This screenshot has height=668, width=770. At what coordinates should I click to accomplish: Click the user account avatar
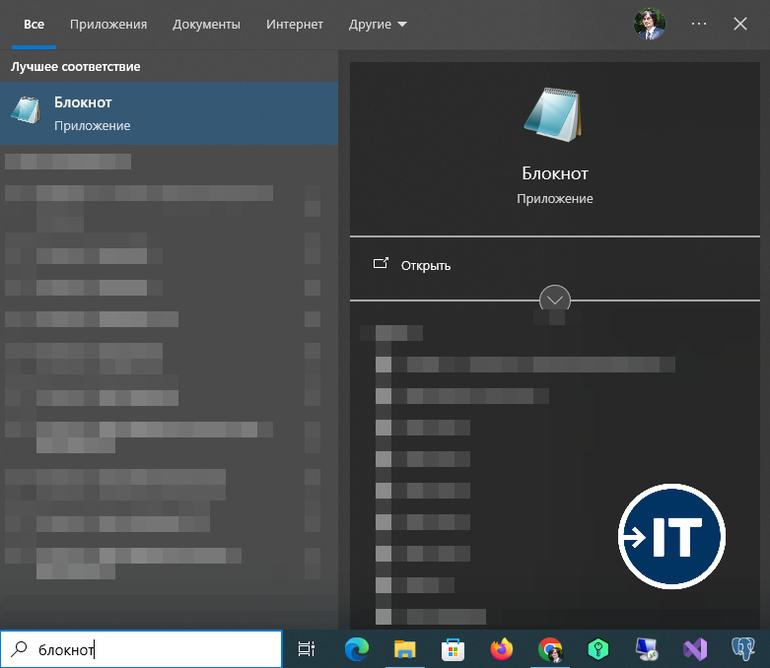point(649,24)
